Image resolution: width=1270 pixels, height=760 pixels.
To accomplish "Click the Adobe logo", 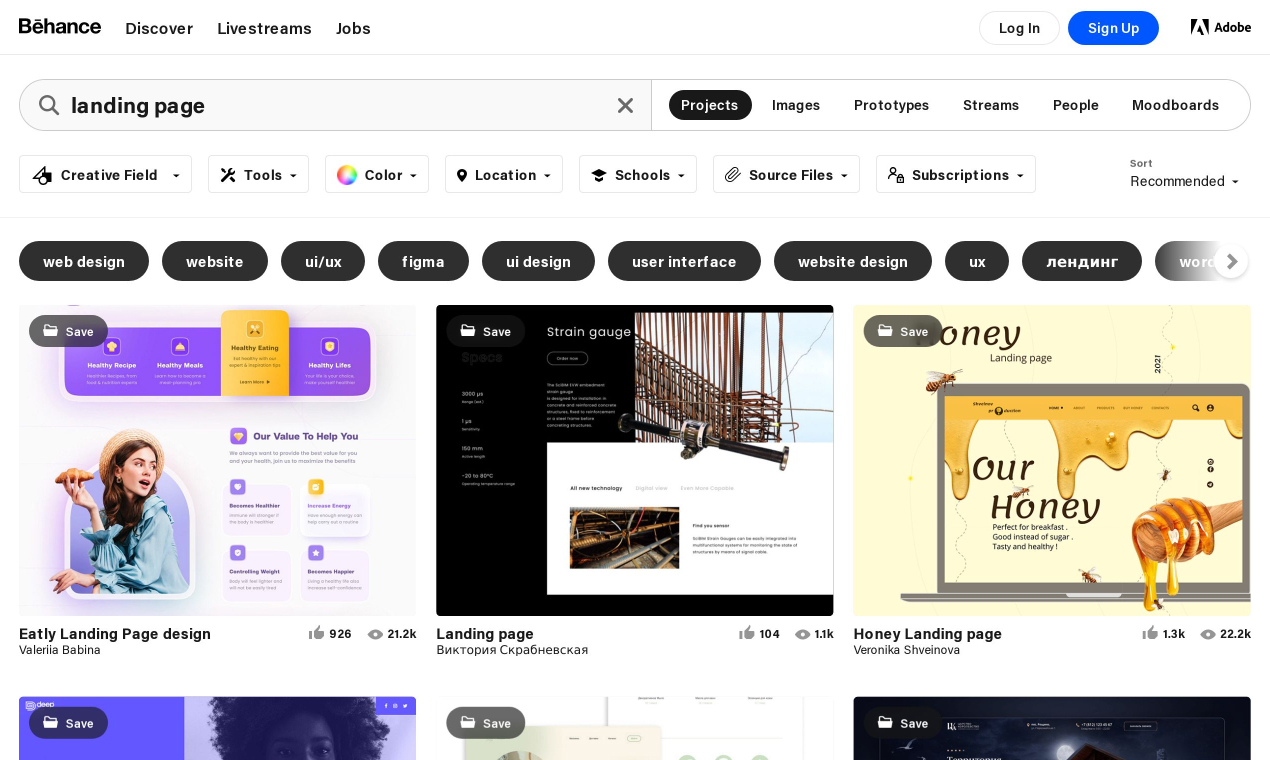I will [x=1220, y=27].
